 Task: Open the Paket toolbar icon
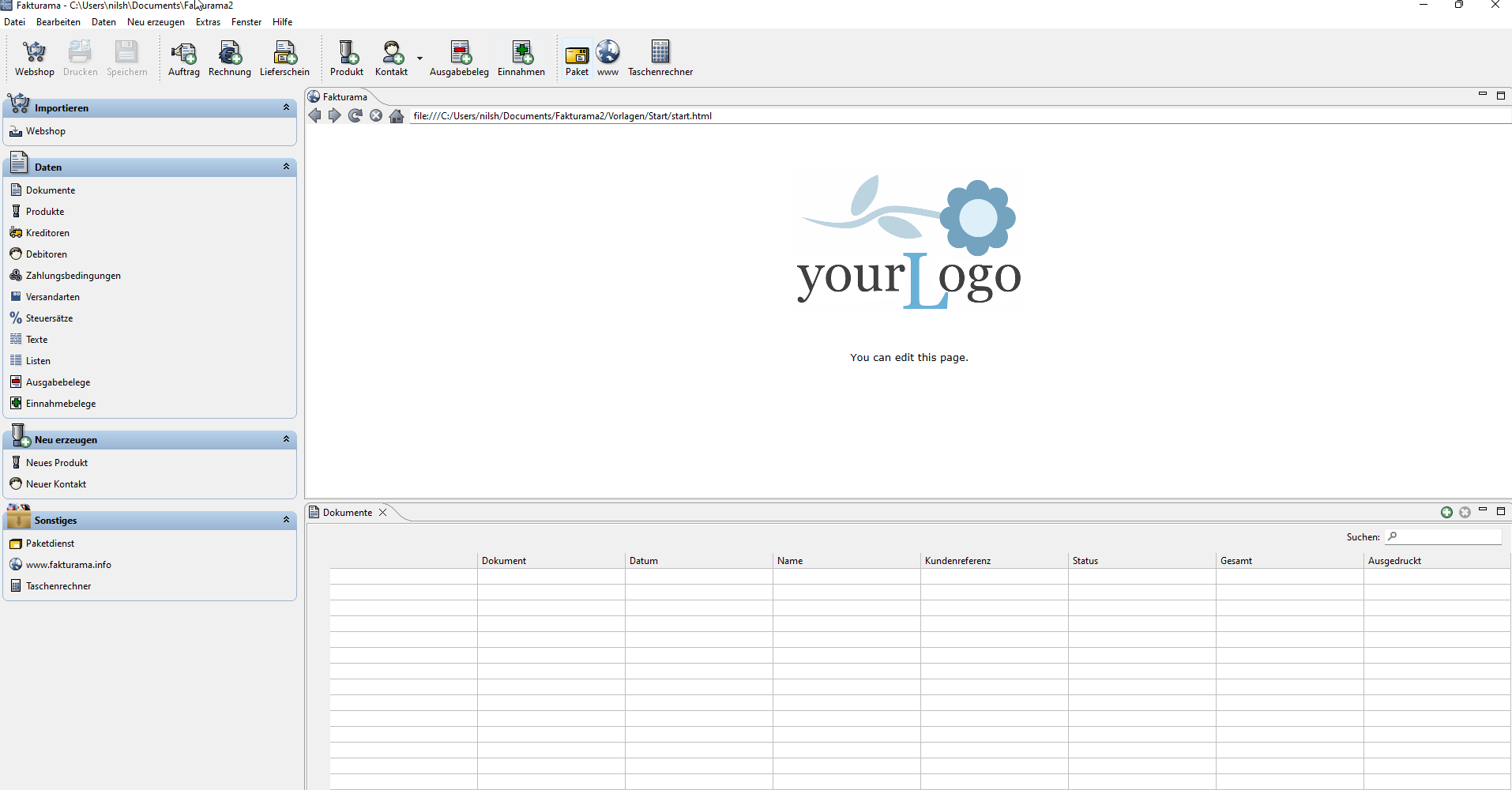(x=577, y=58)
